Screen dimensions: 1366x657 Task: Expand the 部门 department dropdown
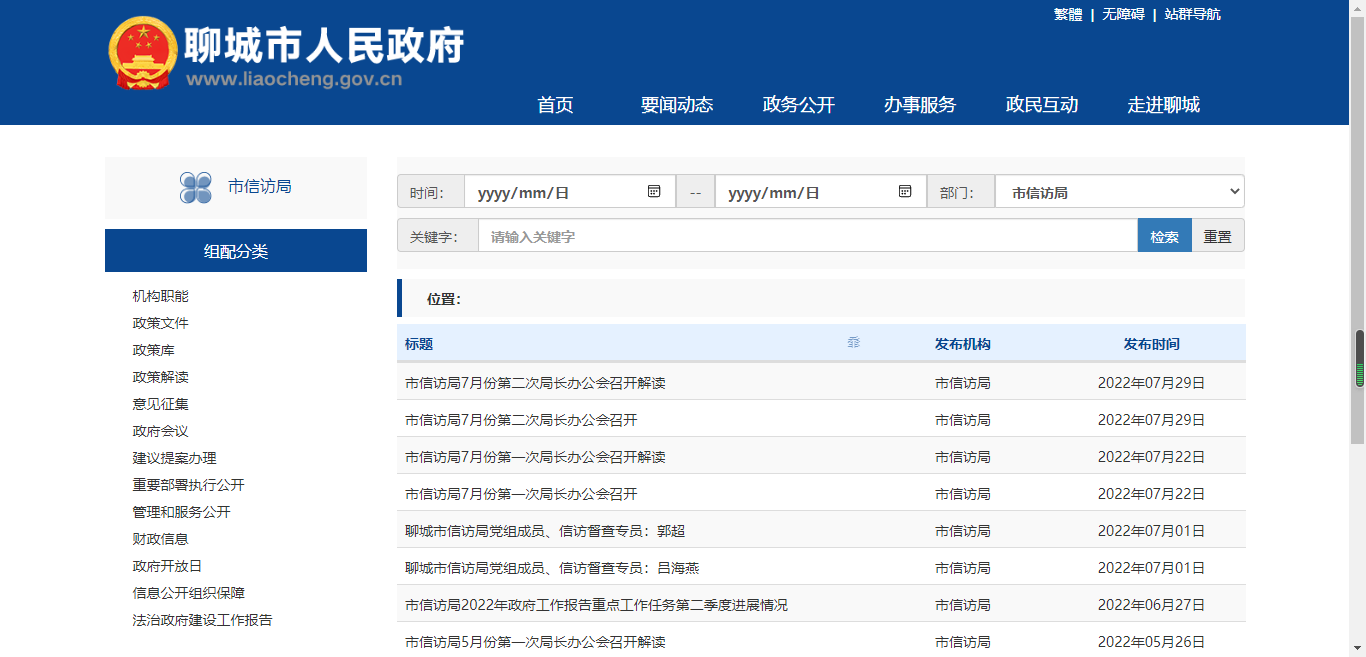1119,192
